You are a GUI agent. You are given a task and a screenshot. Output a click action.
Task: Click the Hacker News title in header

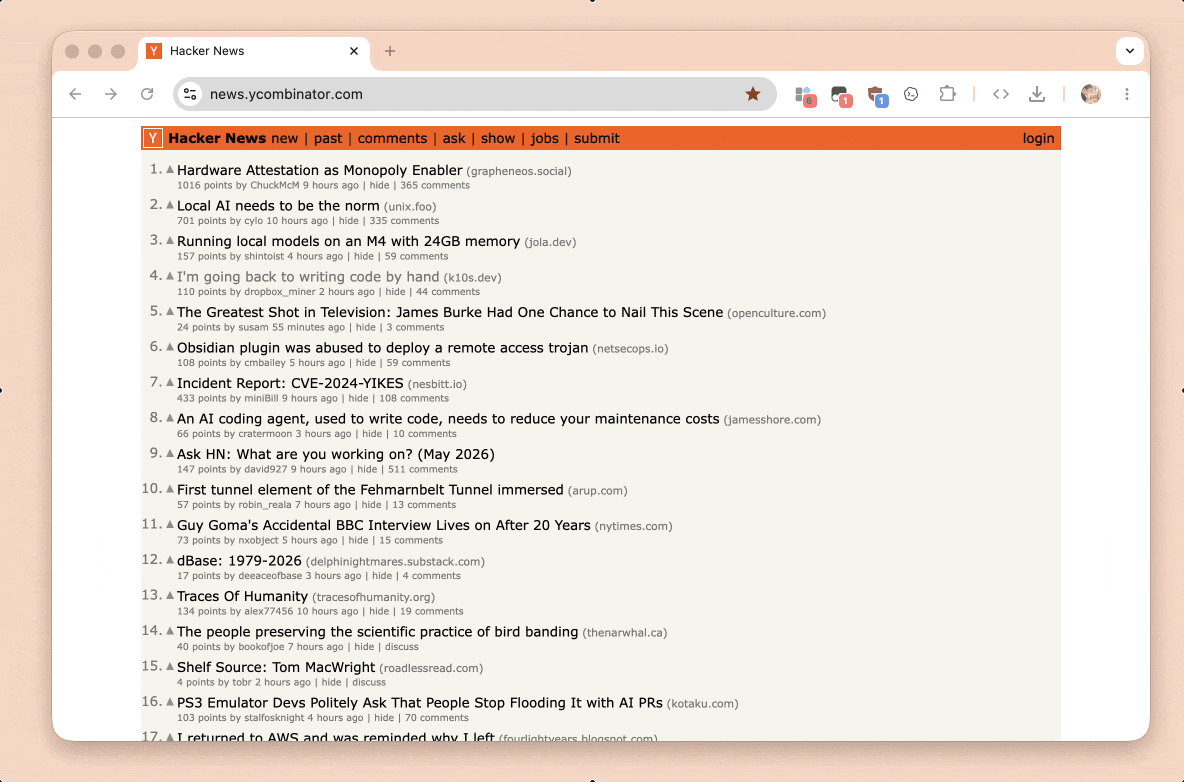click(x=217, y=138)
